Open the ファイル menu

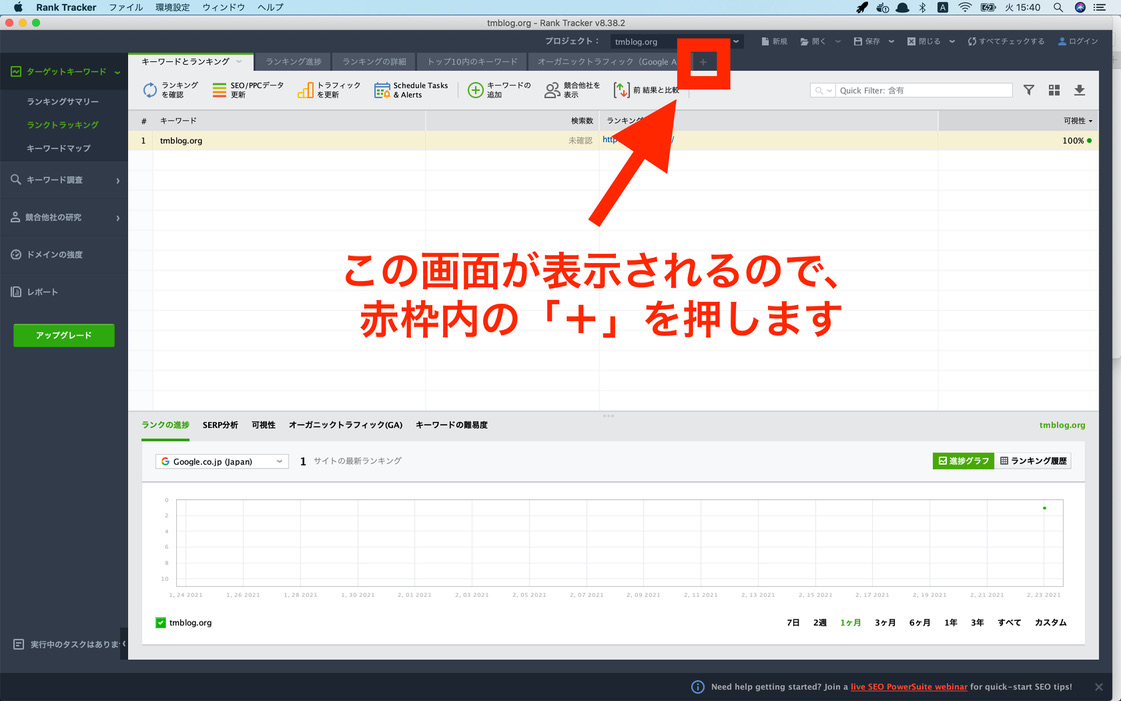[126, 7]
